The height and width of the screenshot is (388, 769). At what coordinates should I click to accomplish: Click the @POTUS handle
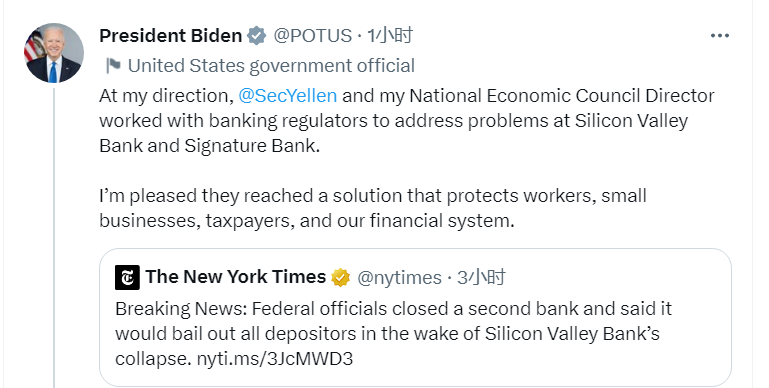point(312,36)
